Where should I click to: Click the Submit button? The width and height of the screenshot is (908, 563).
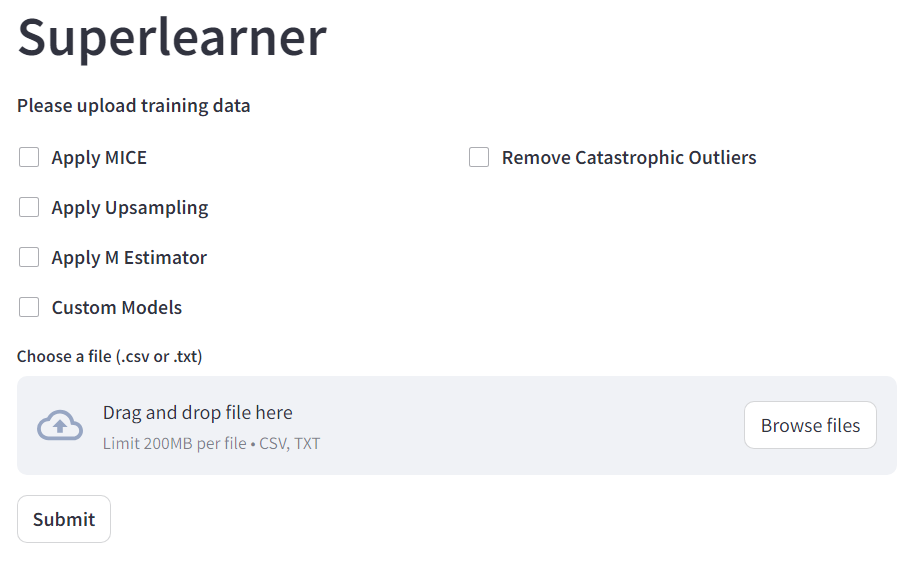pyautogui.click(x=64, y=519)
